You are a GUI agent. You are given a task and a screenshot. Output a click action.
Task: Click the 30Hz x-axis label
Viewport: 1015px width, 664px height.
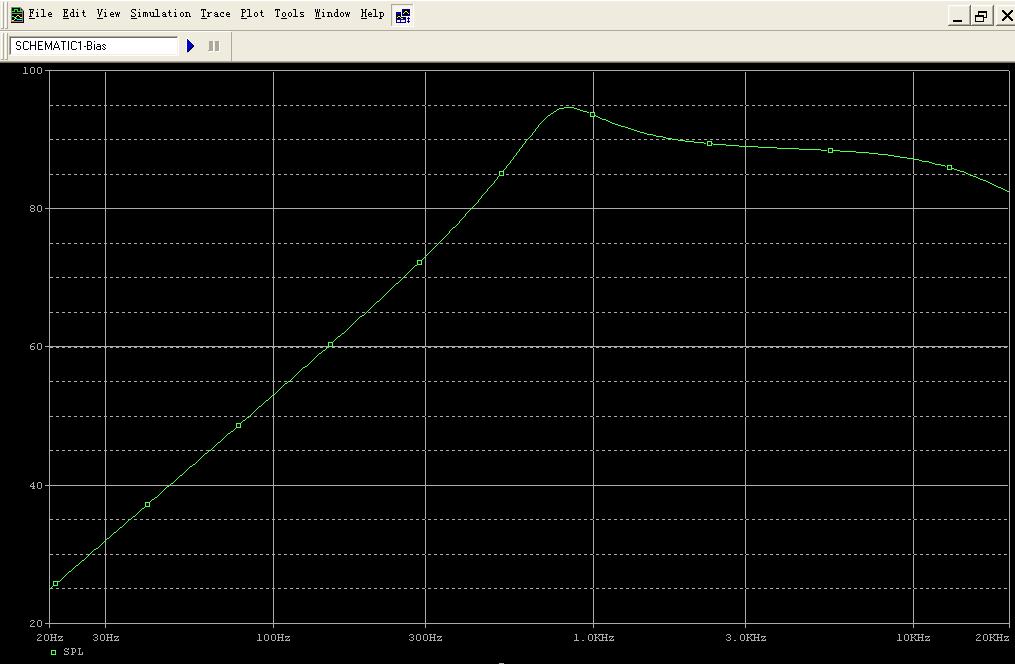(106, 637)
